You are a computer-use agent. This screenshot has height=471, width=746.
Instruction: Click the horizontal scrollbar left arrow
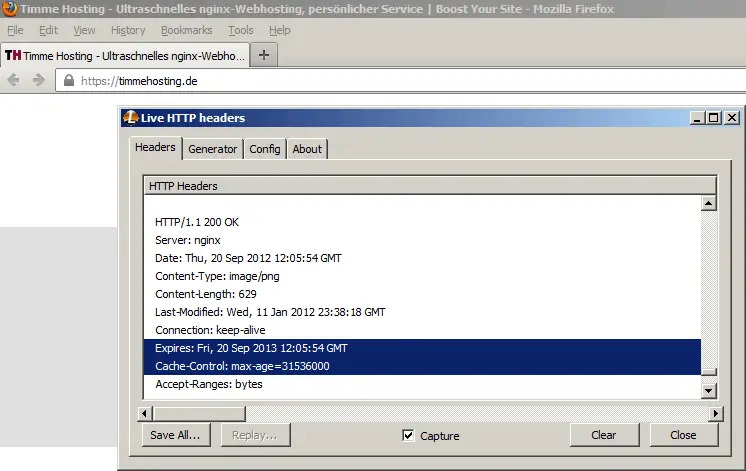145,413
